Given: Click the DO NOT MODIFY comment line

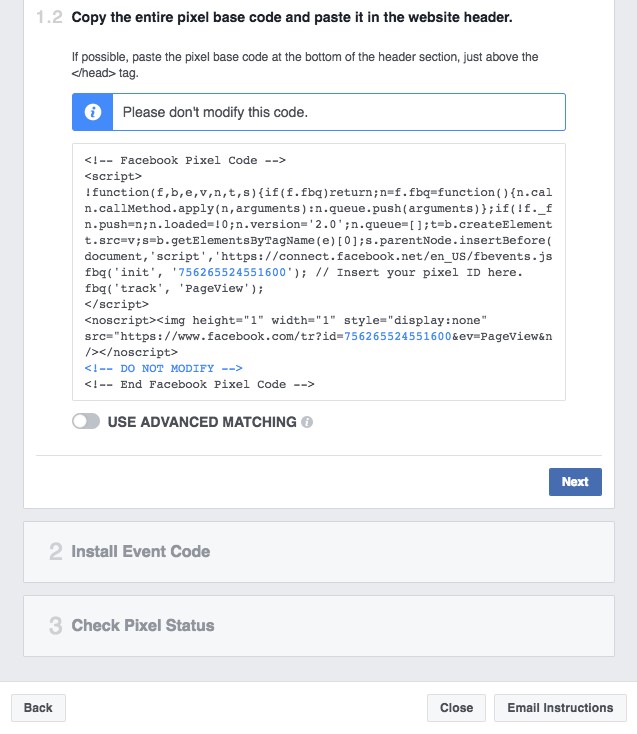Looking at the screenshot, I should (x=163, y=368).
